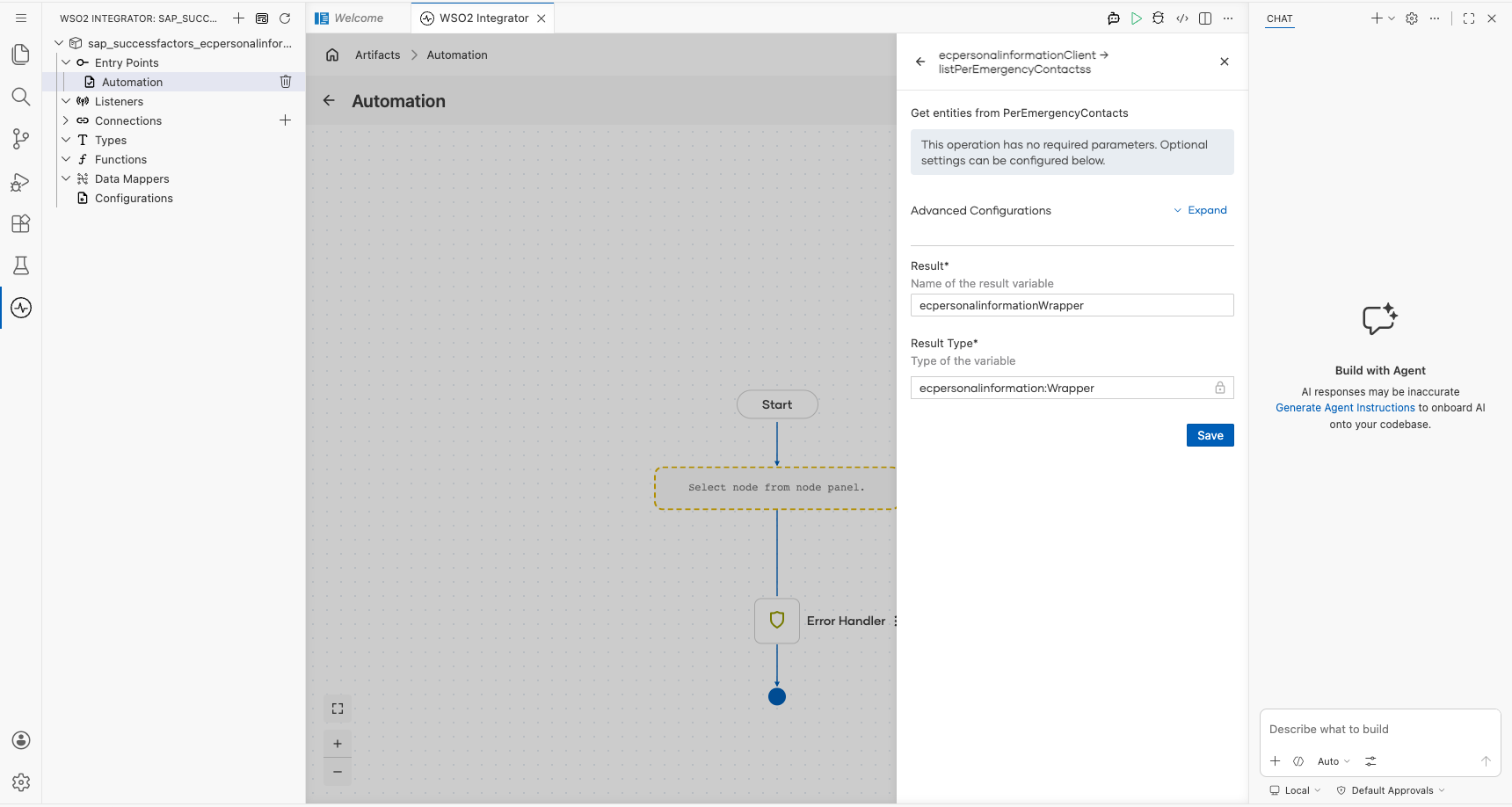Collapse Types tree node
Screen dimensions: 1512x807
coord(66,140)
